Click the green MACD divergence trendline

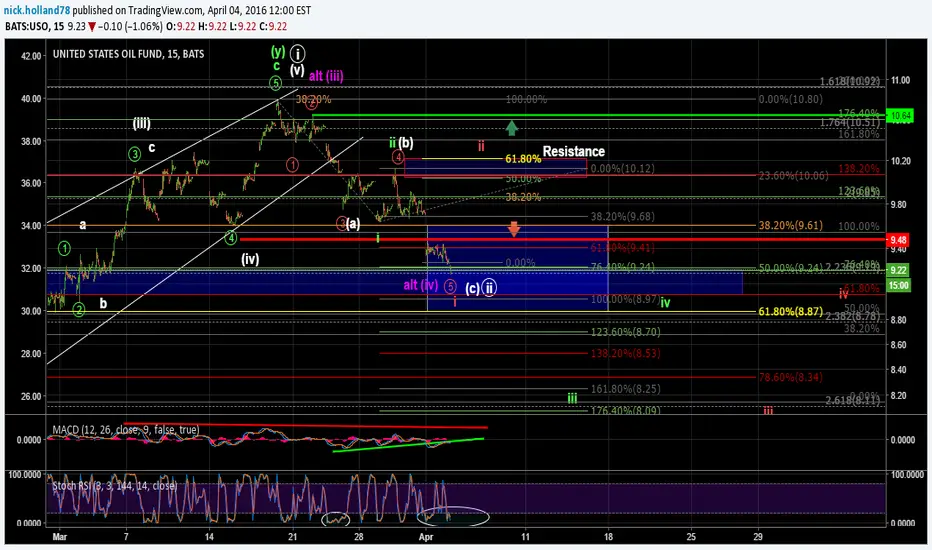408,445
